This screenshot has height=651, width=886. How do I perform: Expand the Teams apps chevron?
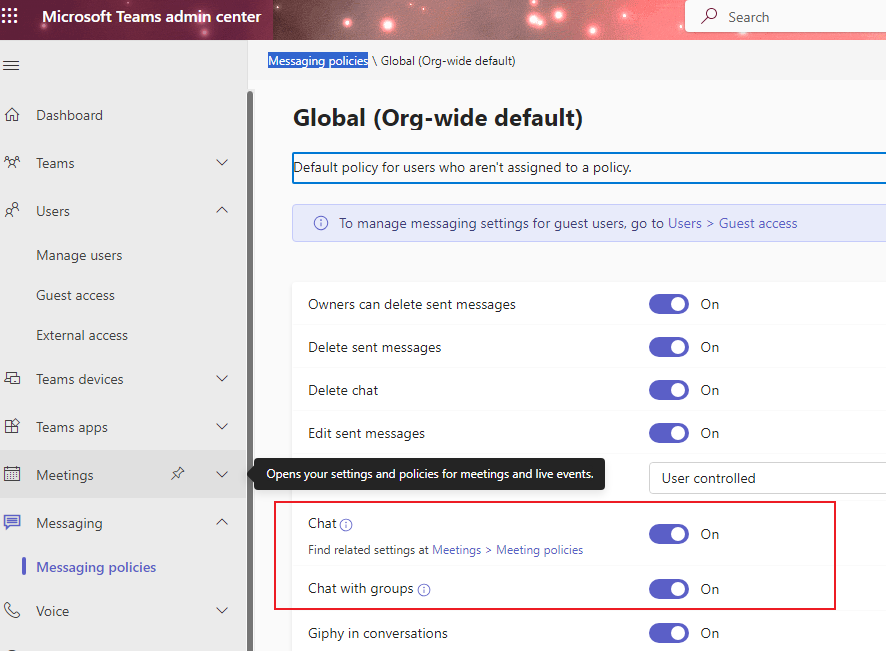coord(222,426)
